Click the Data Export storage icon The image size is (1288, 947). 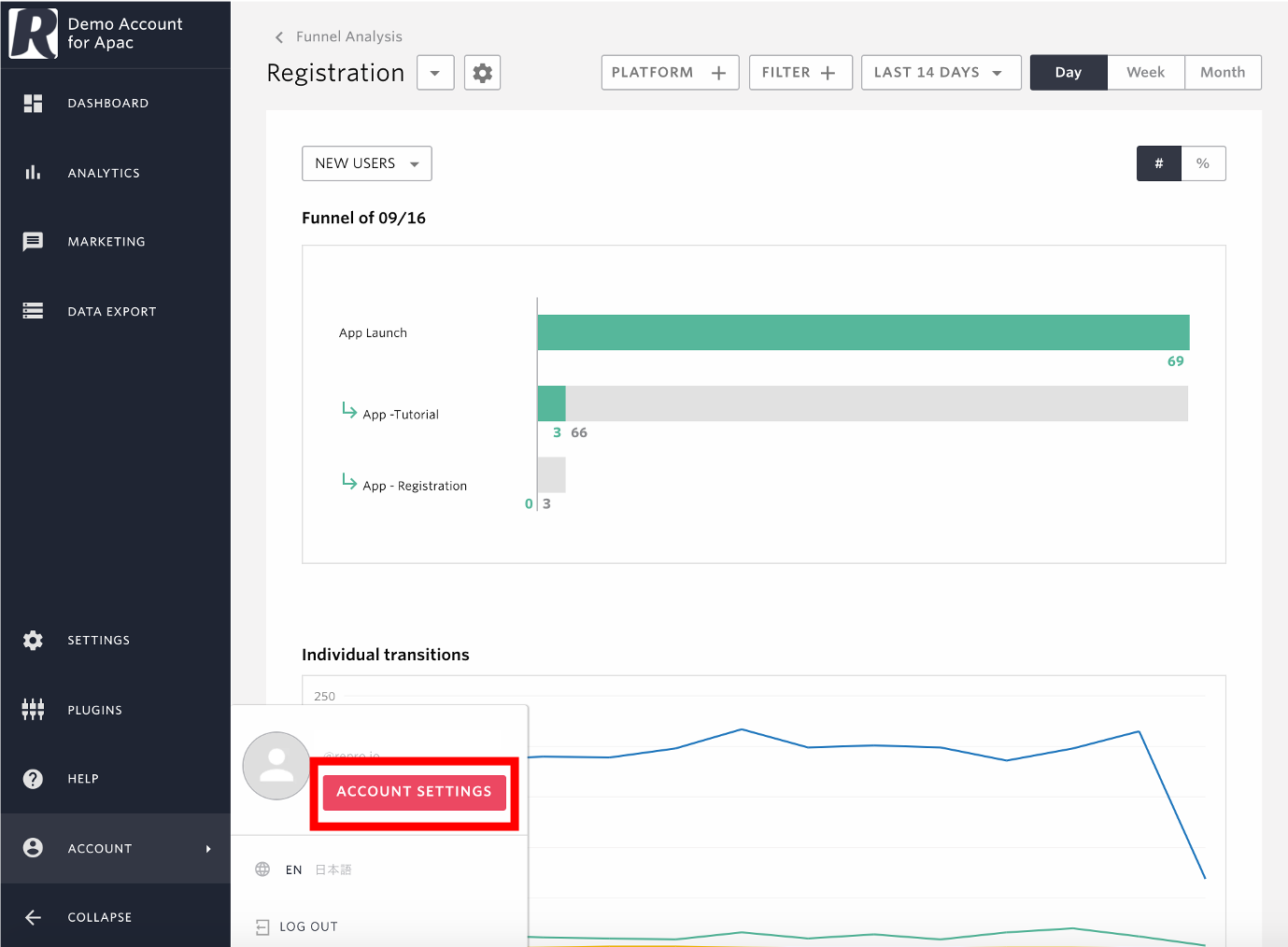(33, 311)
